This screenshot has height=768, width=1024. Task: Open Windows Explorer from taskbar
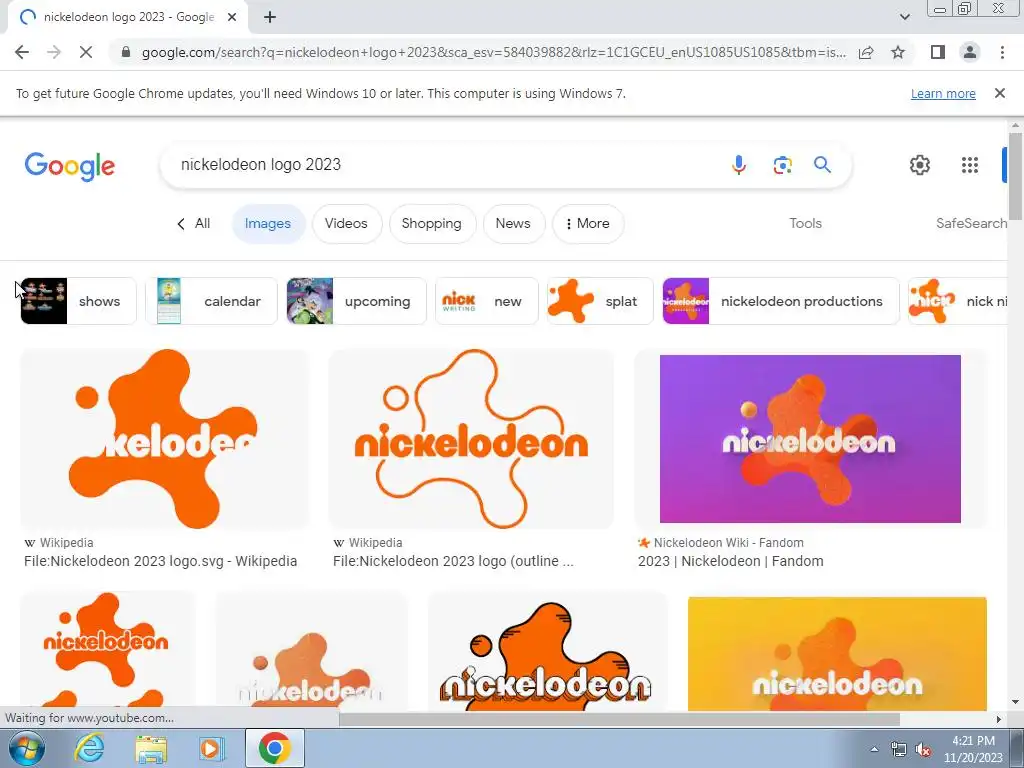tap(151, 748)
